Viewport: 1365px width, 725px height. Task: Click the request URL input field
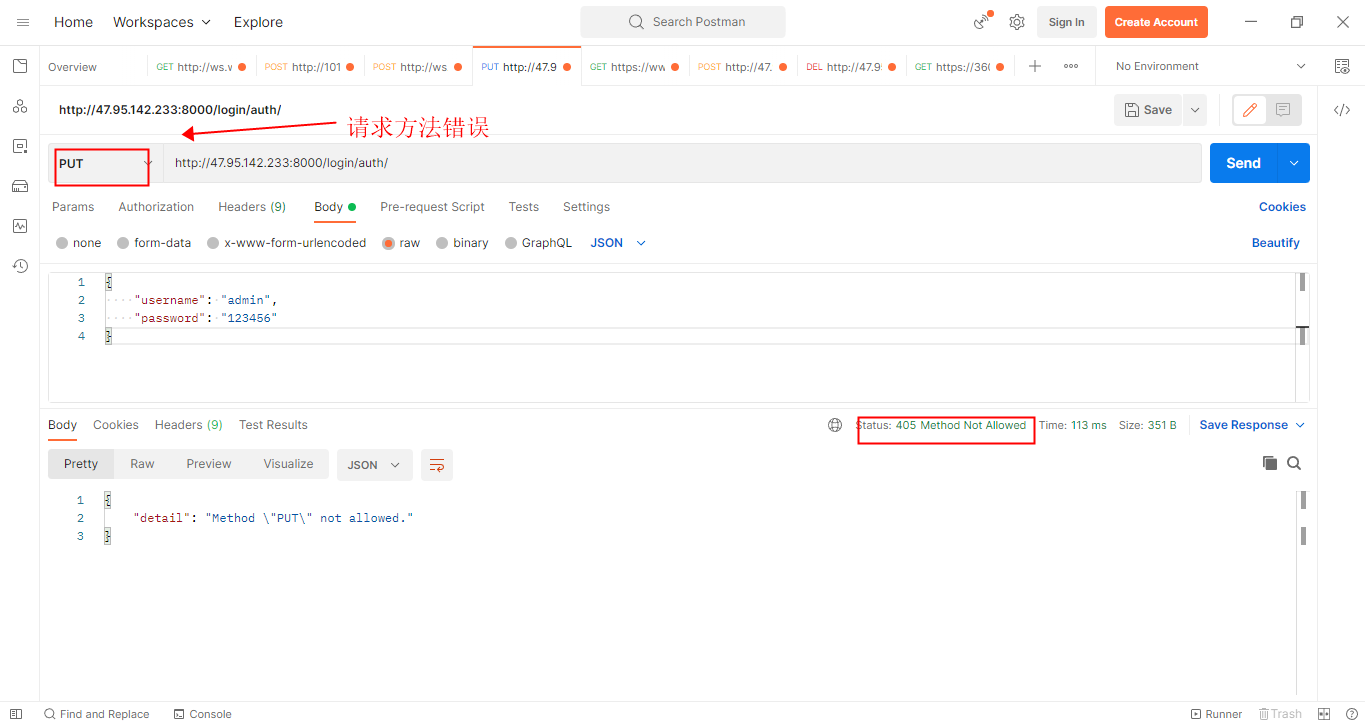pos(682,163)
